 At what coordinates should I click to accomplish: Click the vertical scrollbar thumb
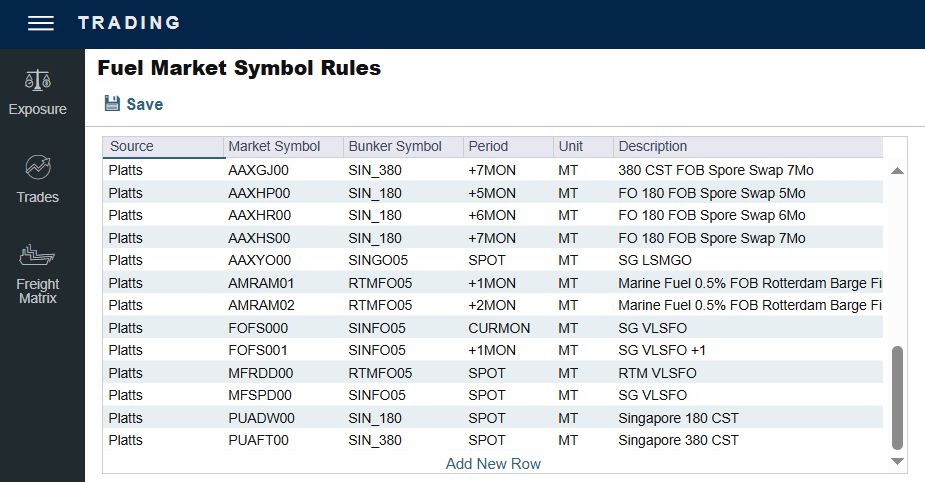click(x=896, y=398)
